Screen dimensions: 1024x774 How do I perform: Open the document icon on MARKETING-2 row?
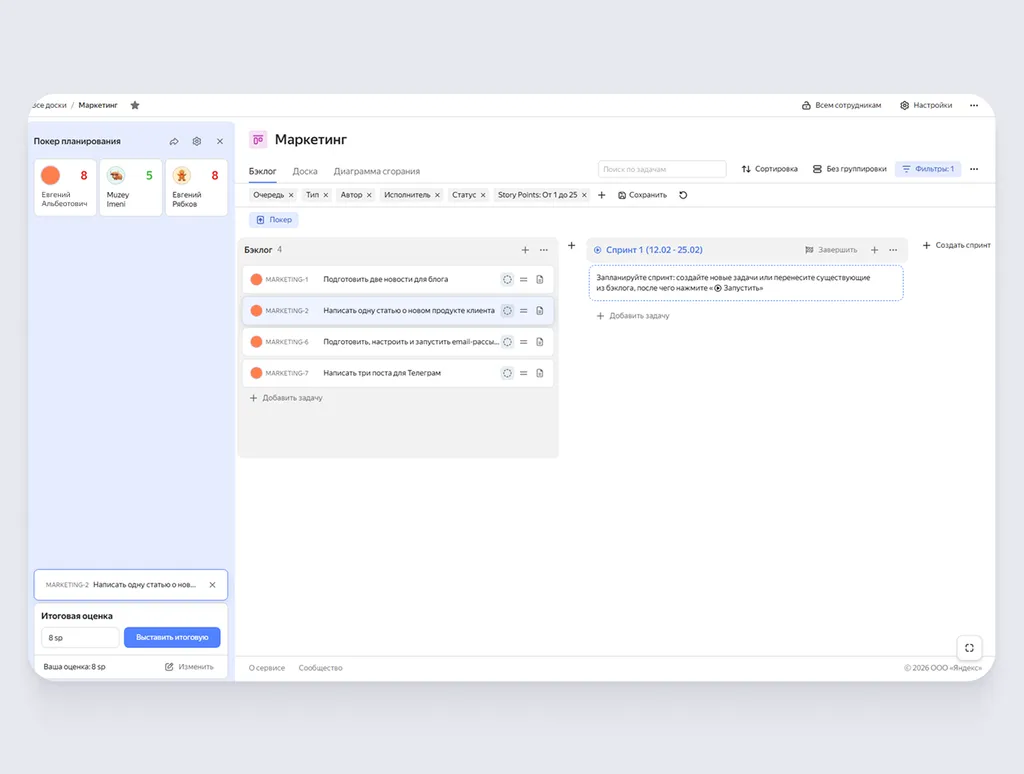coord(540,311)
